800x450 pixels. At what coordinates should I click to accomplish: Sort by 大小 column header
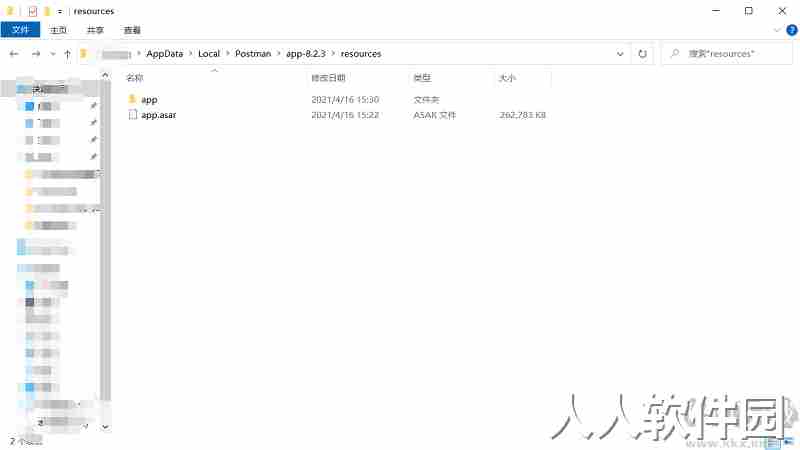tap(507, 78)
